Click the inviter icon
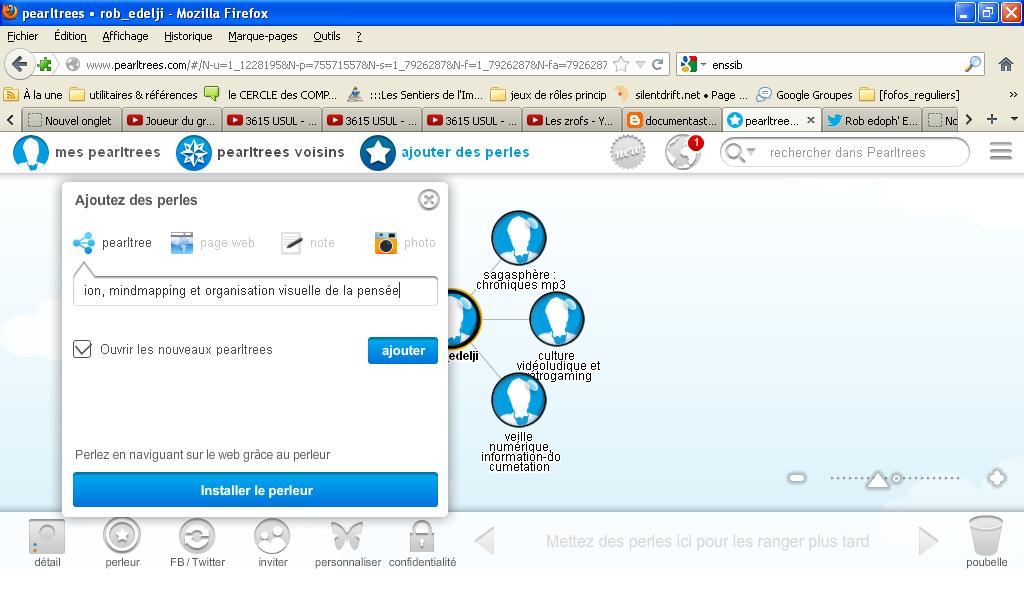 [x=272, y=543]
